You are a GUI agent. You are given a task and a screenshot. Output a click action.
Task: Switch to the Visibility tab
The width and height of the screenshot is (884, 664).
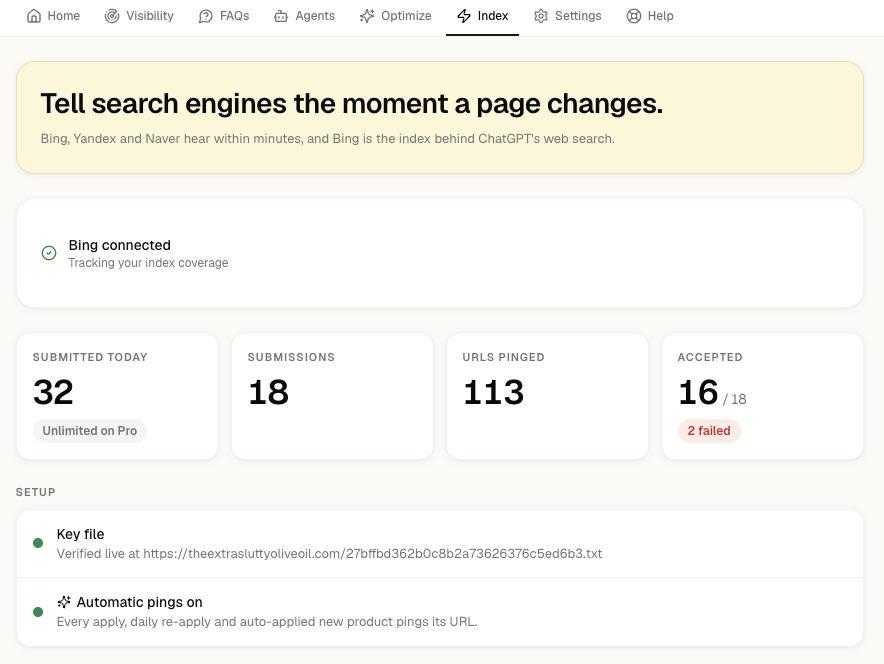coord(139,16)
